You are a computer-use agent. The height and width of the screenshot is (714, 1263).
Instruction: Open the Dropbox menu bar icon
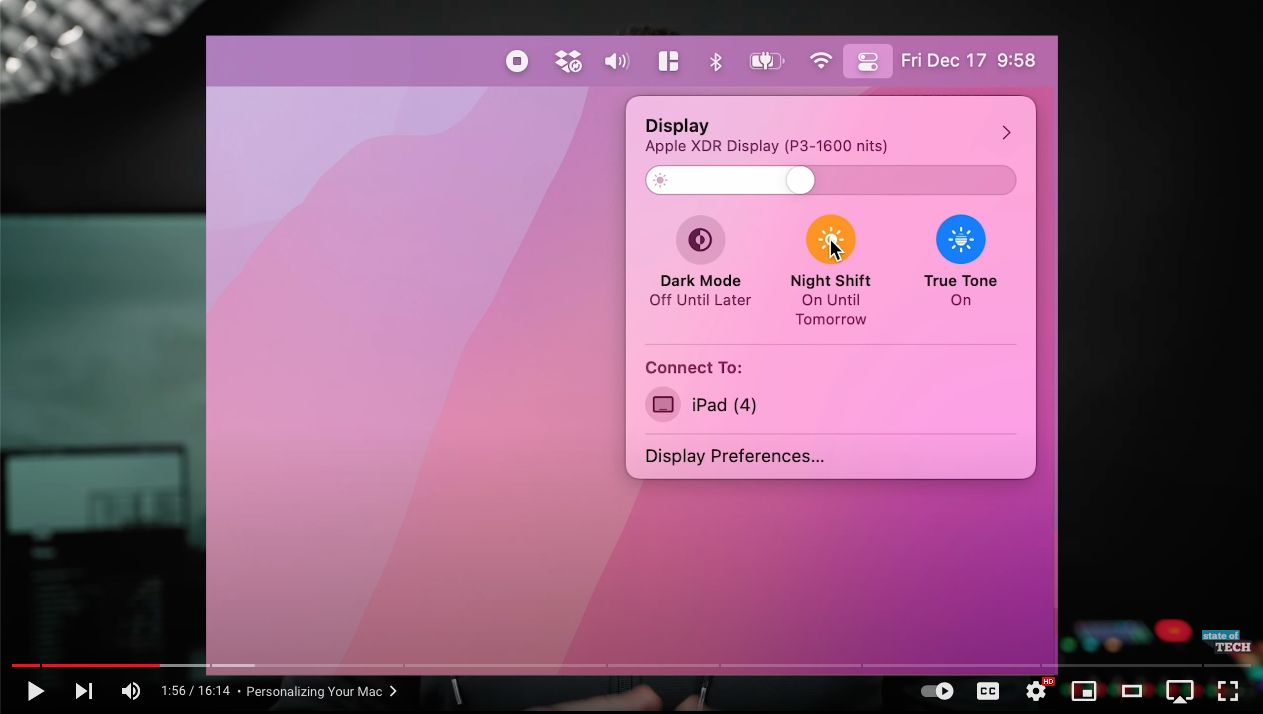pos(568,62)
